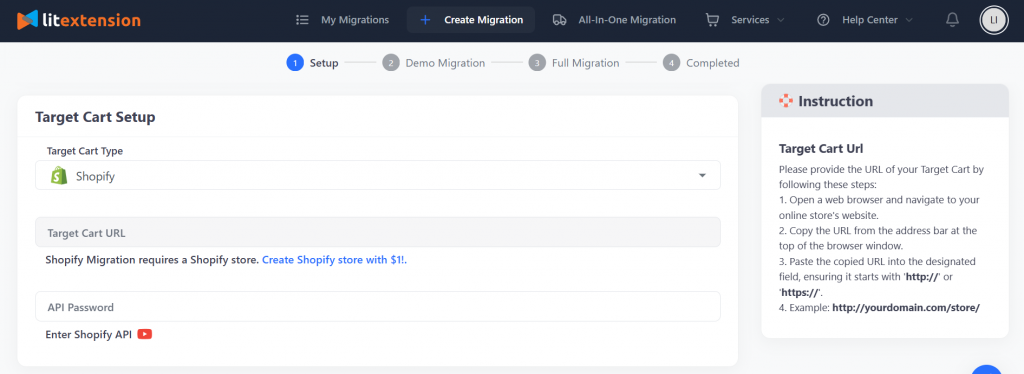Screen dimensions: 1024x374
Task: Click the Target Cart Setup heading
Action: [95, 117]
